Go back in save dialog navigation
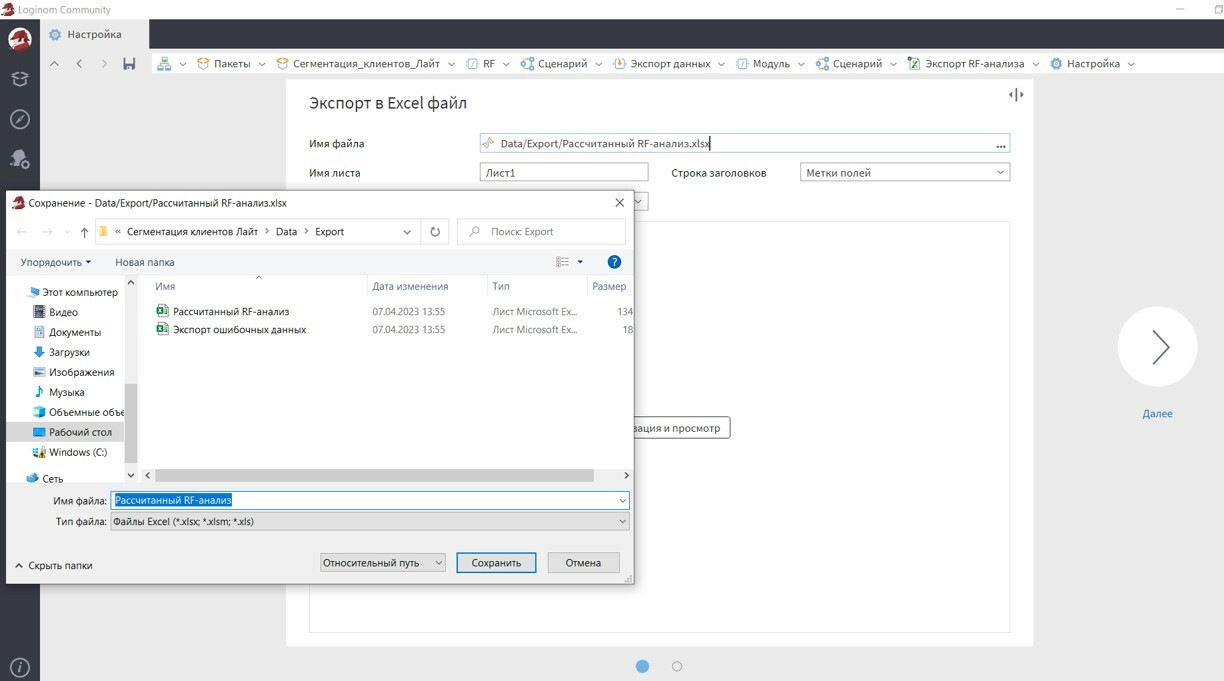Screen dimensions: 1224x681 (x=22, y=232)
